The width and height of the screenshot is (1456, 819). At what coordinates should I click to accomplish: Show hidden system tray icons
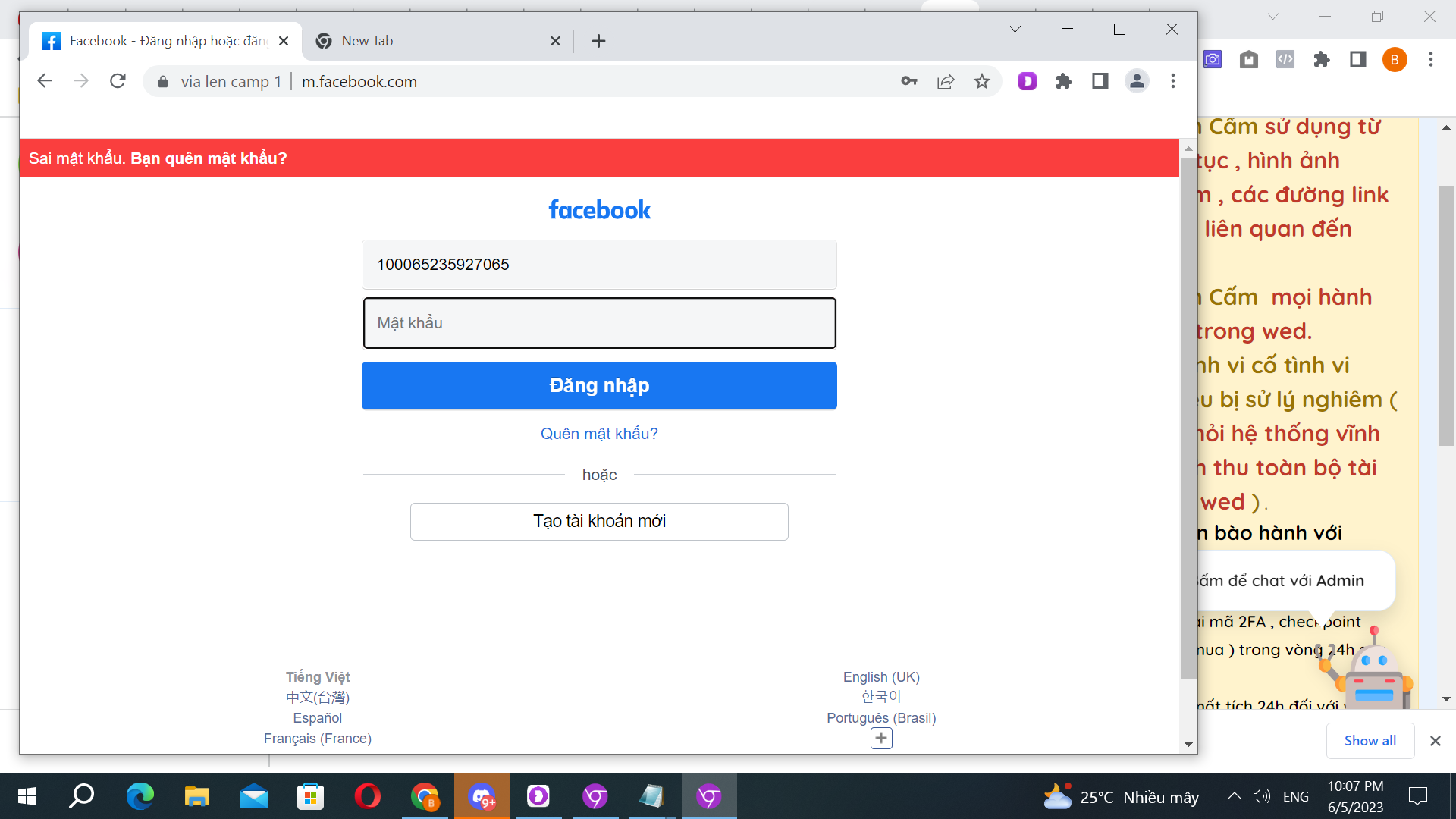tap(1234, 796)
